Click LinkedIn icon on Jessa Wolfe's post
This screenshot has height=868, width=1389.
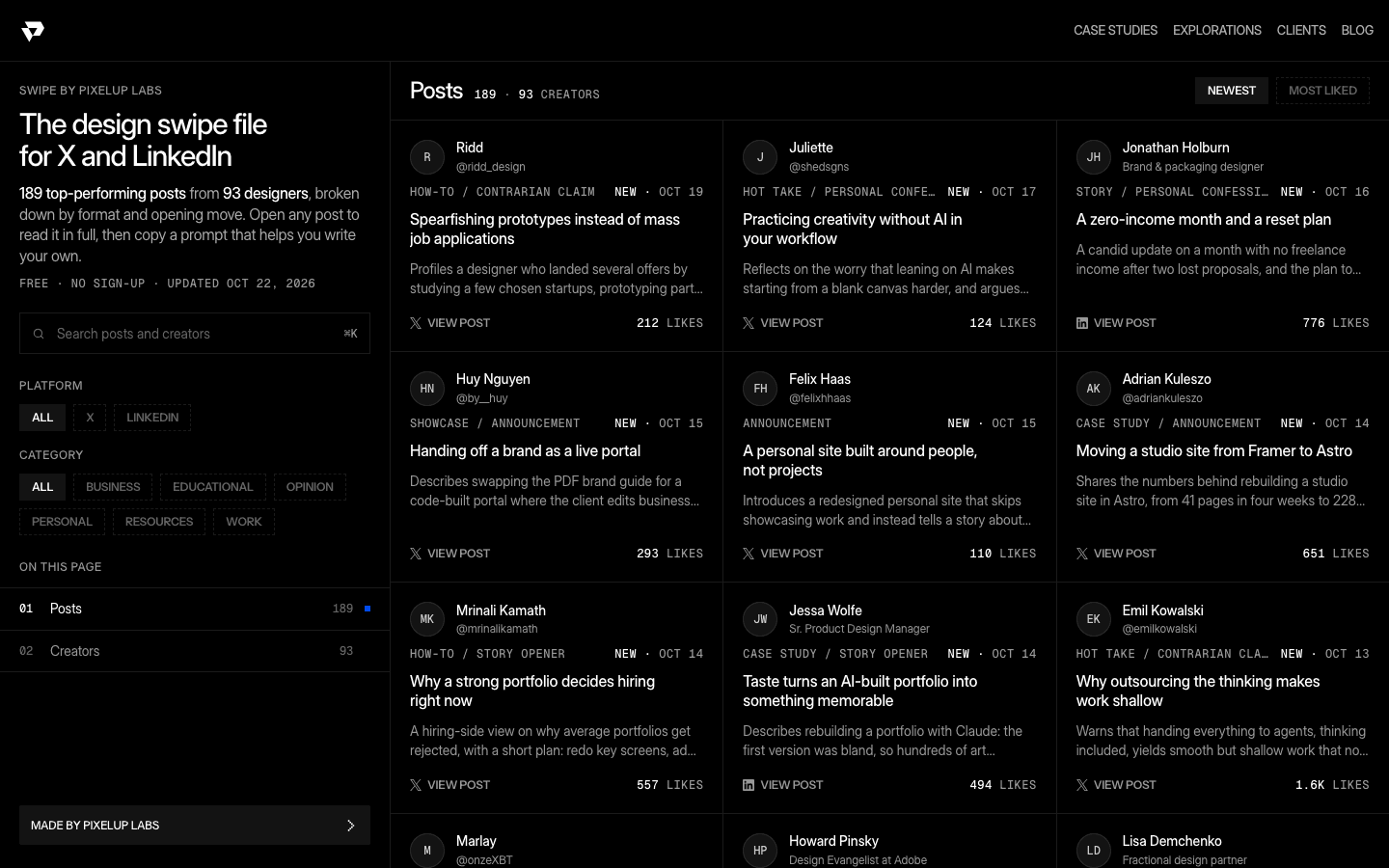[x=749, y=785]
